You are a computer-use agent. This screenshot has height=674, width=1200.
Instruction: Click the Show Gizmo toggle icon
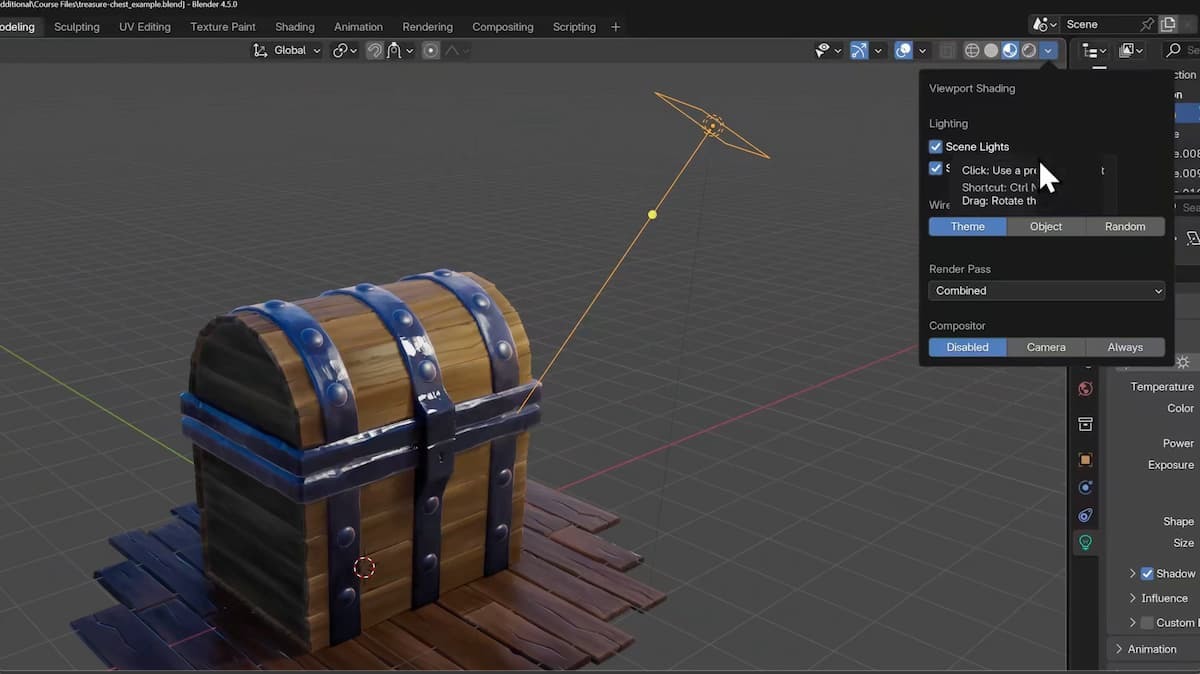point(860,50)
